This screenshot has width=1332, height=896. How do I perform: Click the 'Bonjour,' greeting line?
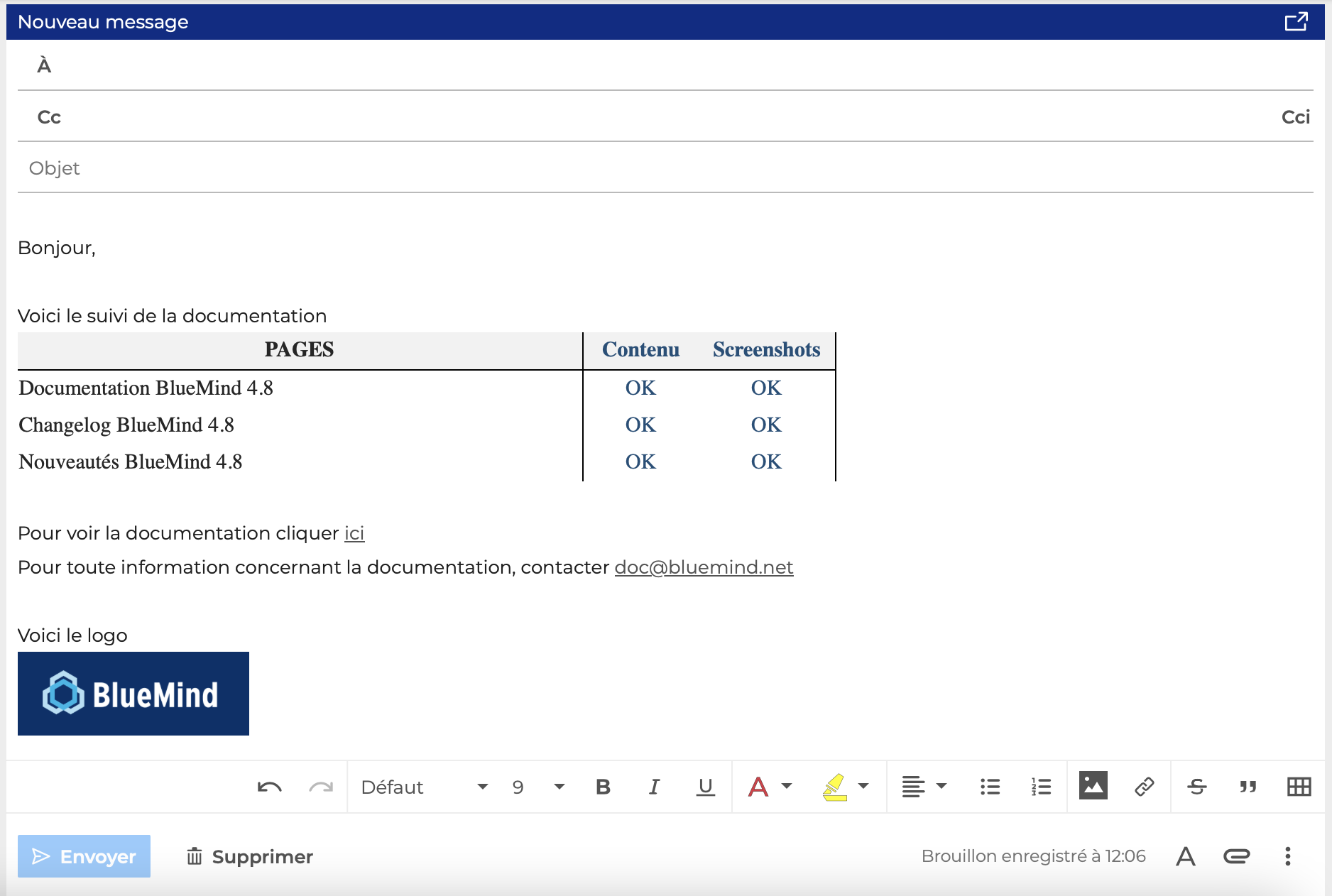[x=57, y=248]
